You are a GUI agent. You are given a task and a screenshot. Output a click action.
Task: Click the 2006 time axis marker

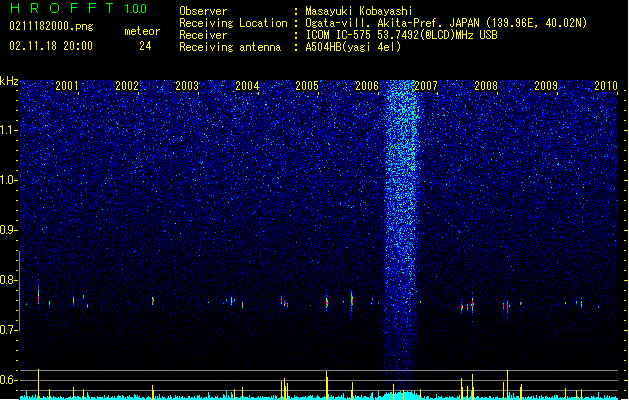tap(367, 86)
